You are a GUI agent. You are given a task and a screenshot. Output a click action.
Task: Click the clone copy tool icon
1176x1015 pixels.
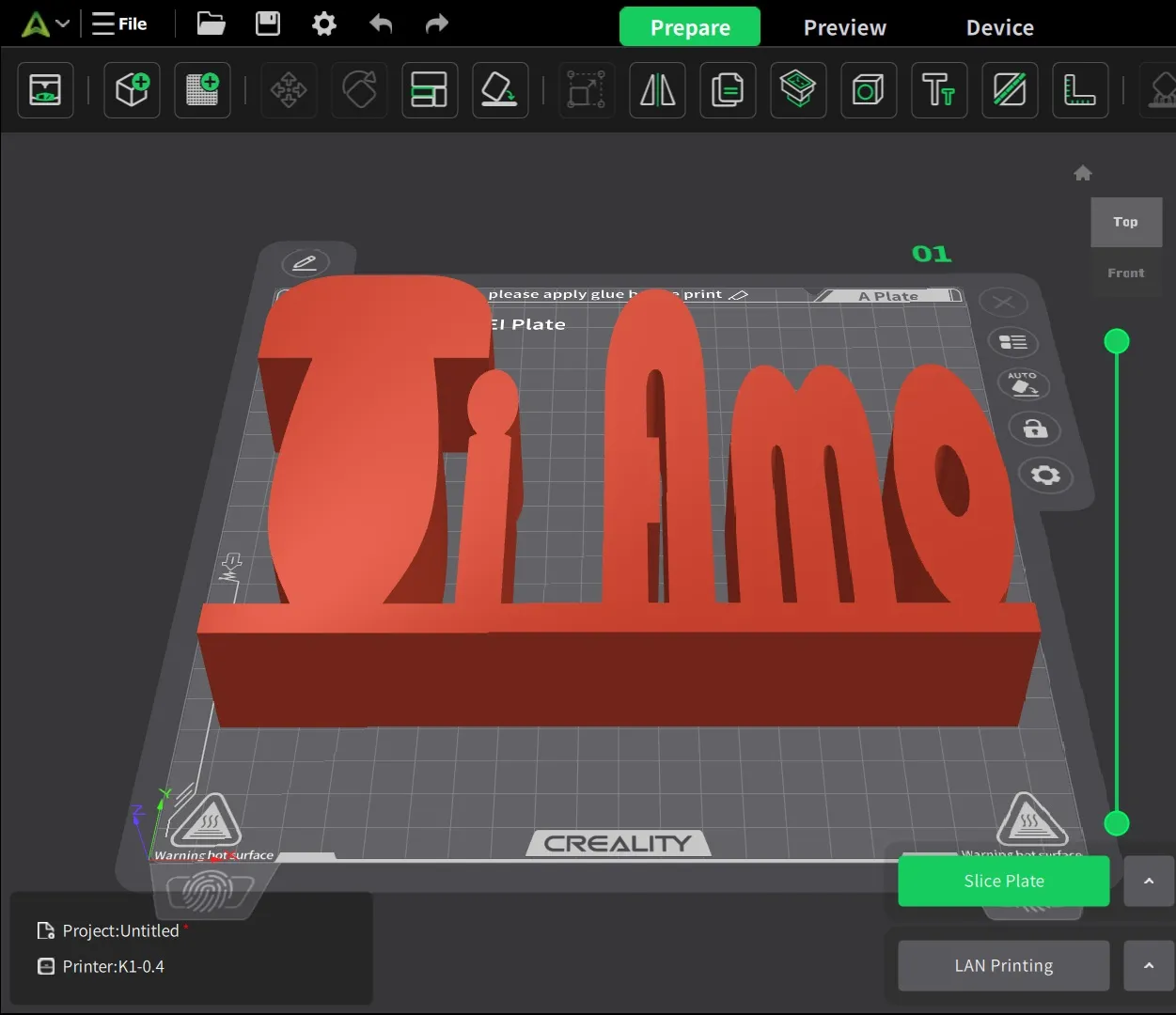[728, 90]
